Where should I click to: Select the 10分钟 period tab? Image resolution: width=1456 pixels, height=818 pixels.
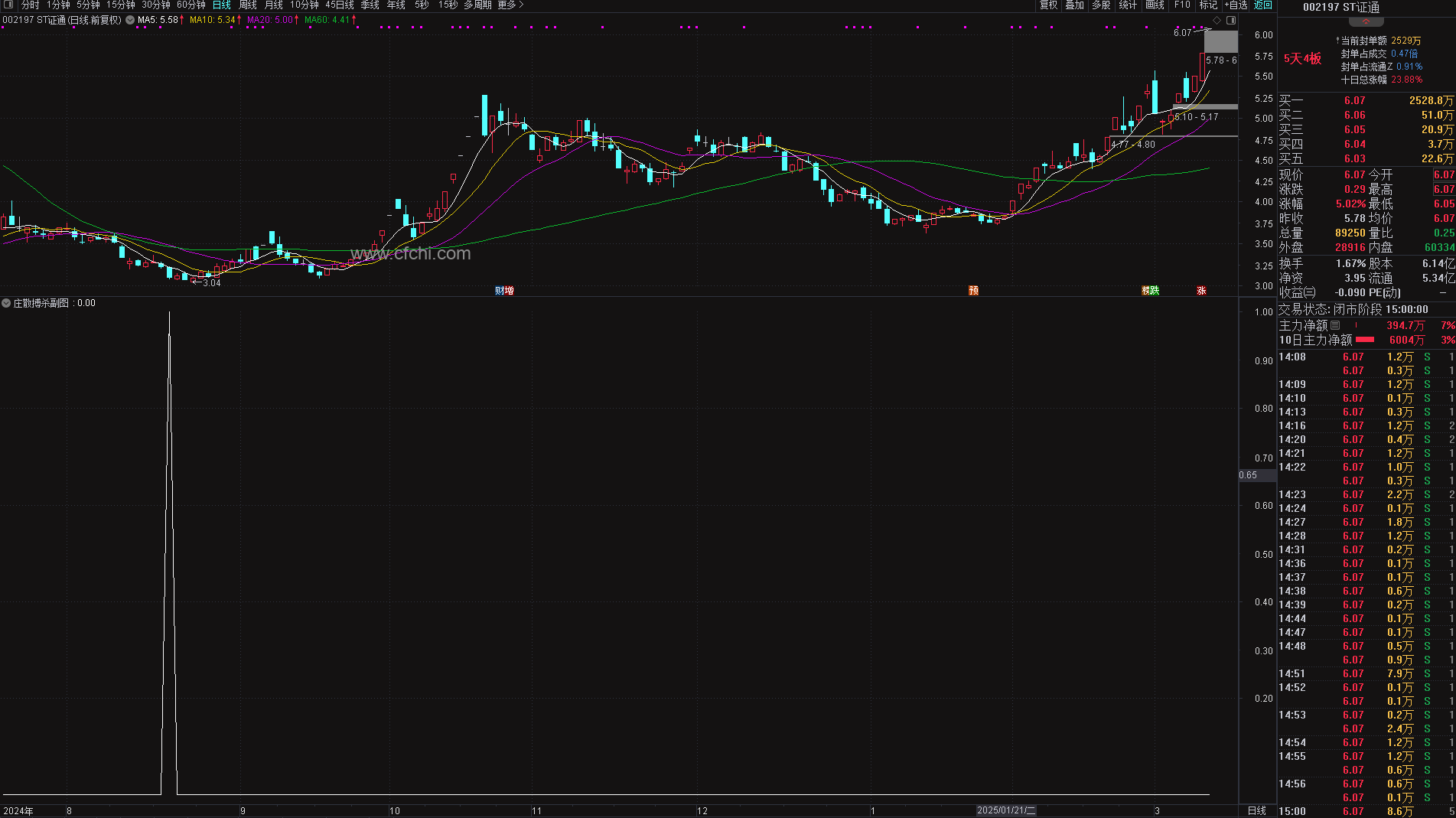pos(305,5)
